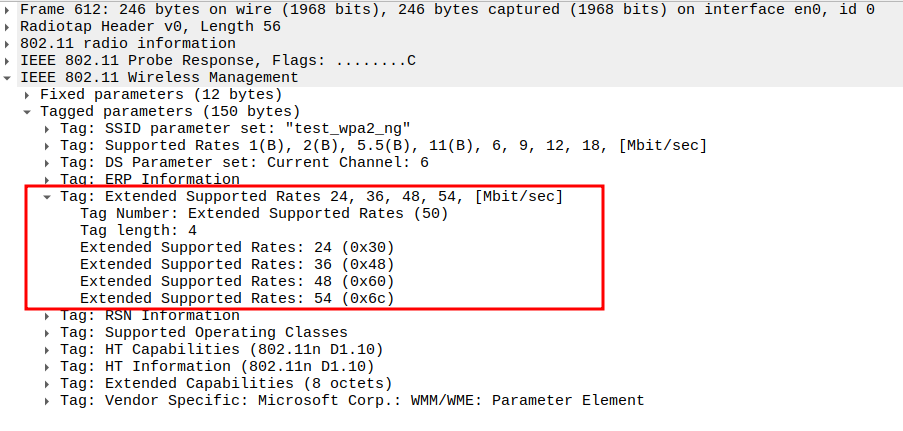Expand HT Capabilities (802.11n D1.10) tag

pos(48,349)
